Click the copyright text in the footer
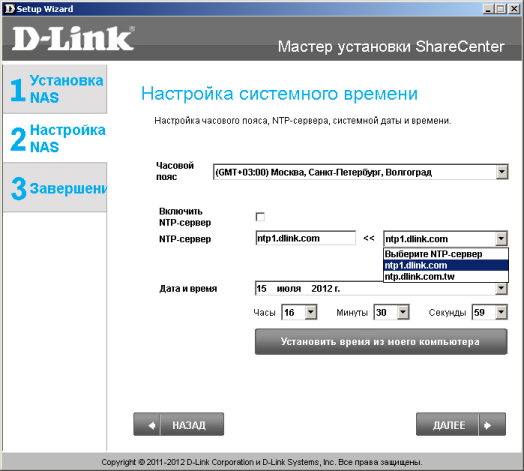 (262, 462)
